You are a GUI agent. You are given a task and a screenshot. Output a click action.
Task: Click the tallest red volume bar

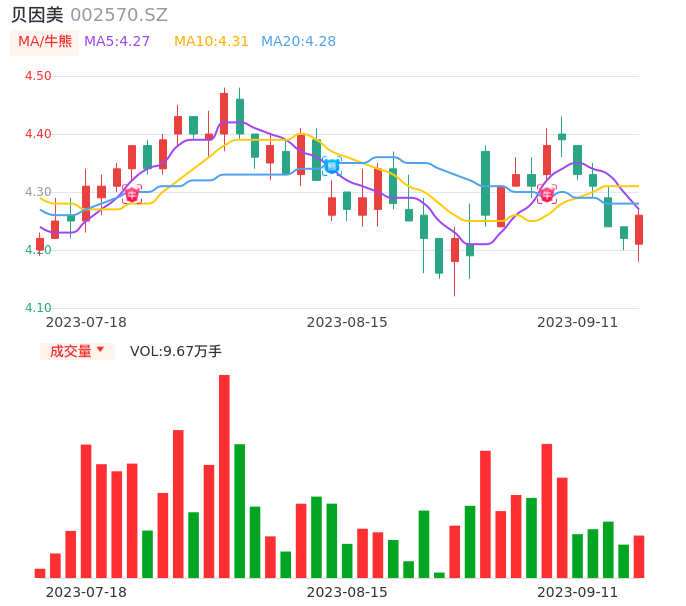[x=224, y=476]
